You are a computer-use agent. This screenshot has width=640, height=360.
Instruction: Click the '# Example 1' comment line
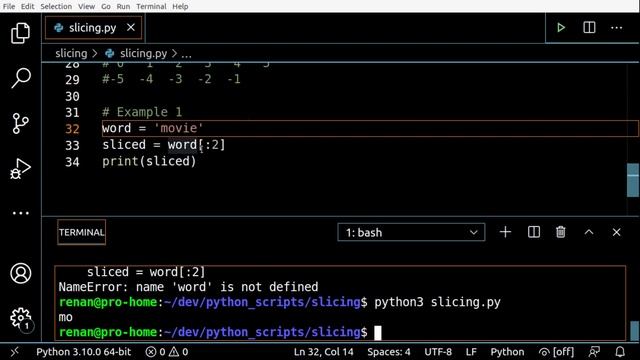142,112
